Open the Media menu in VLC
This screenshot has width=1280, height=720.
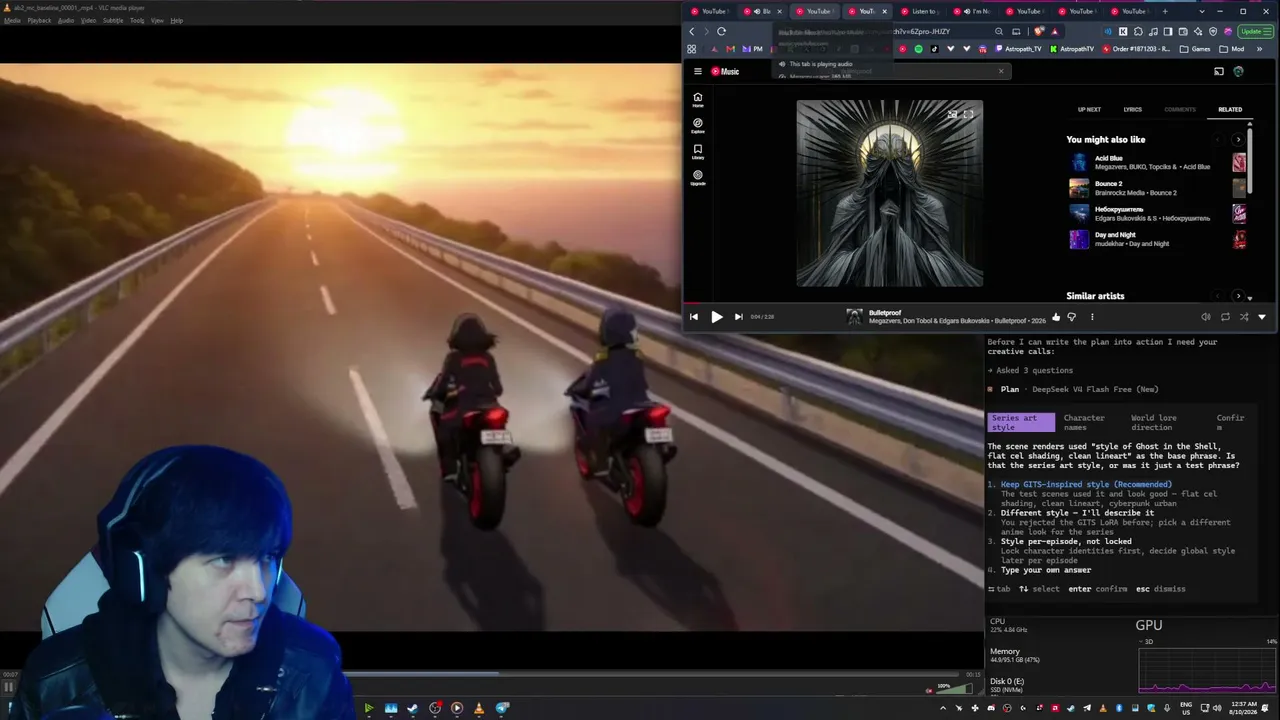(x=11, y=20)
